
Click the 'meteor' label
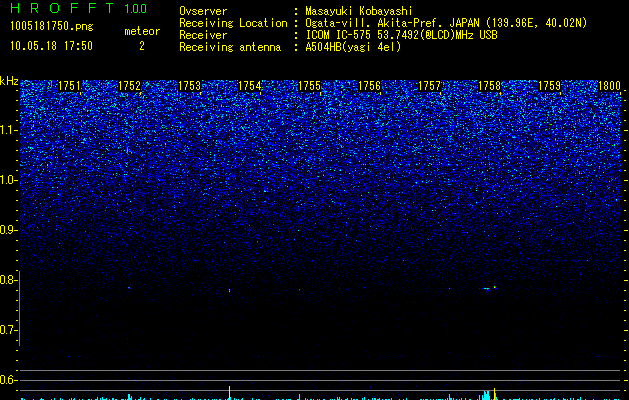142,31
